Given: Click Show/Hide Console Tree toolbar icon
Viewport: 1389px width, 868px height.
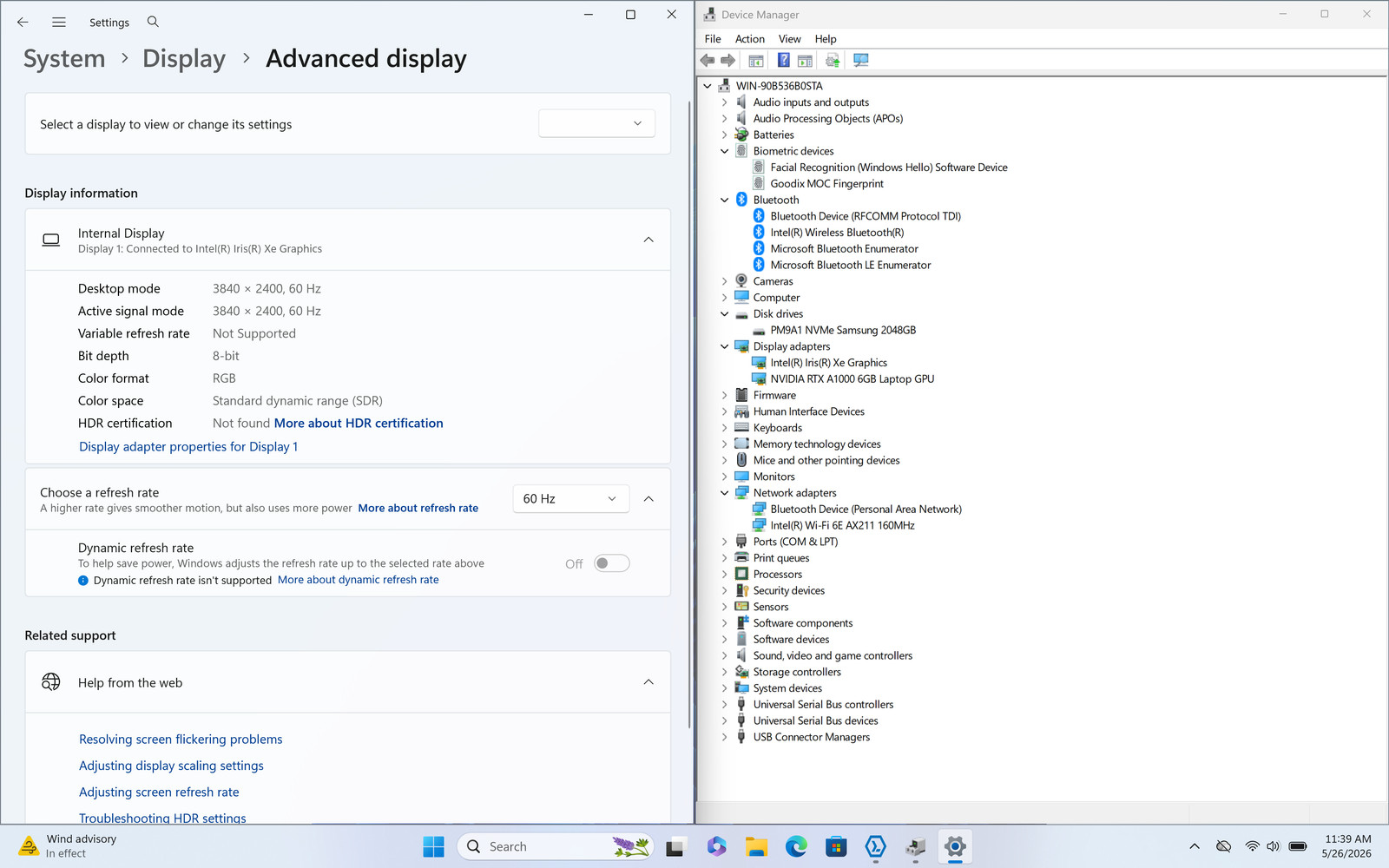Looking at the screenshot, I should point(756,60).
